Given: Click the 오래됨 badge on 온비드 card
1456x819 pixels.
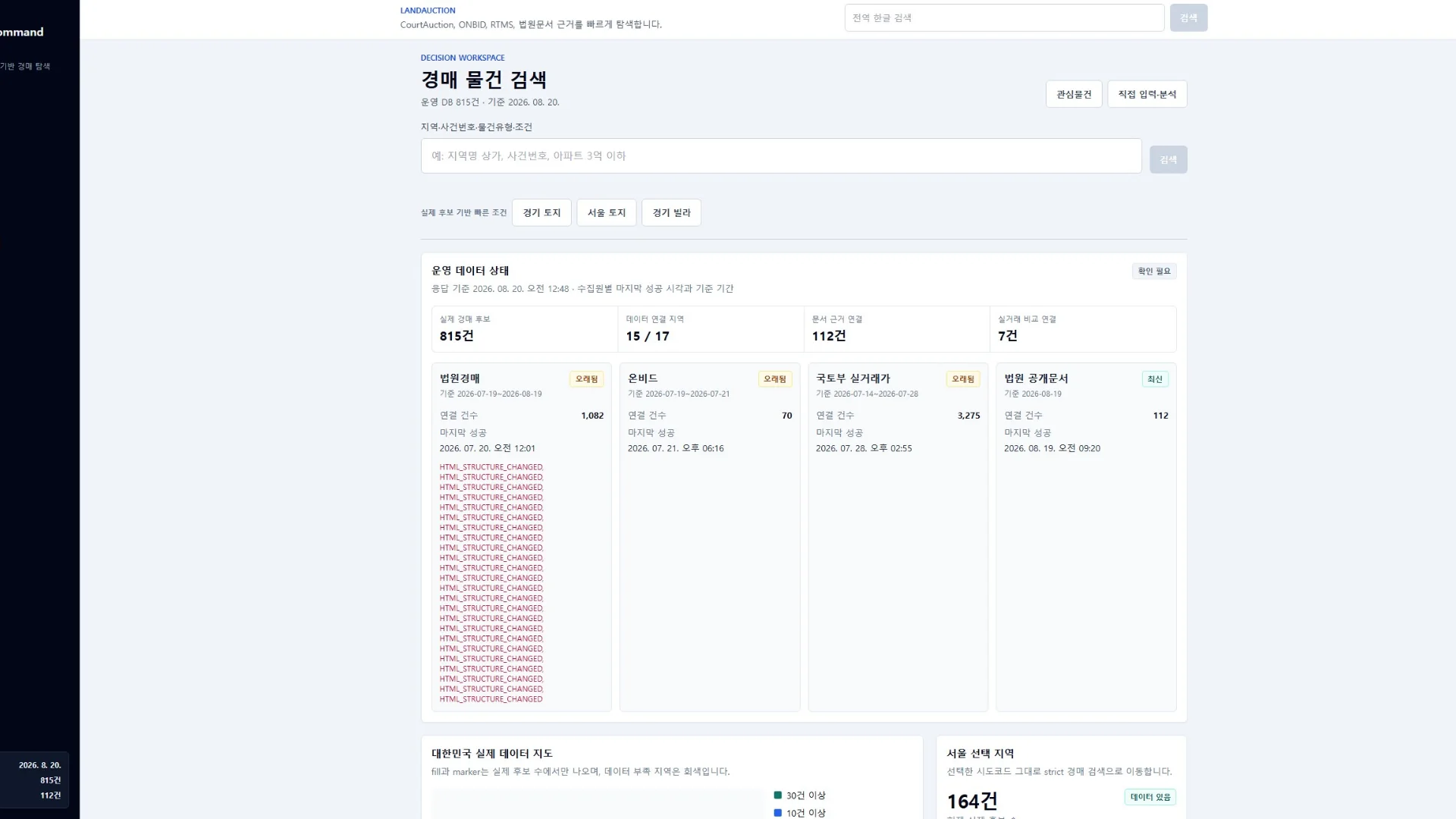Looking at the screenshot, I should (x=774, y=378).
